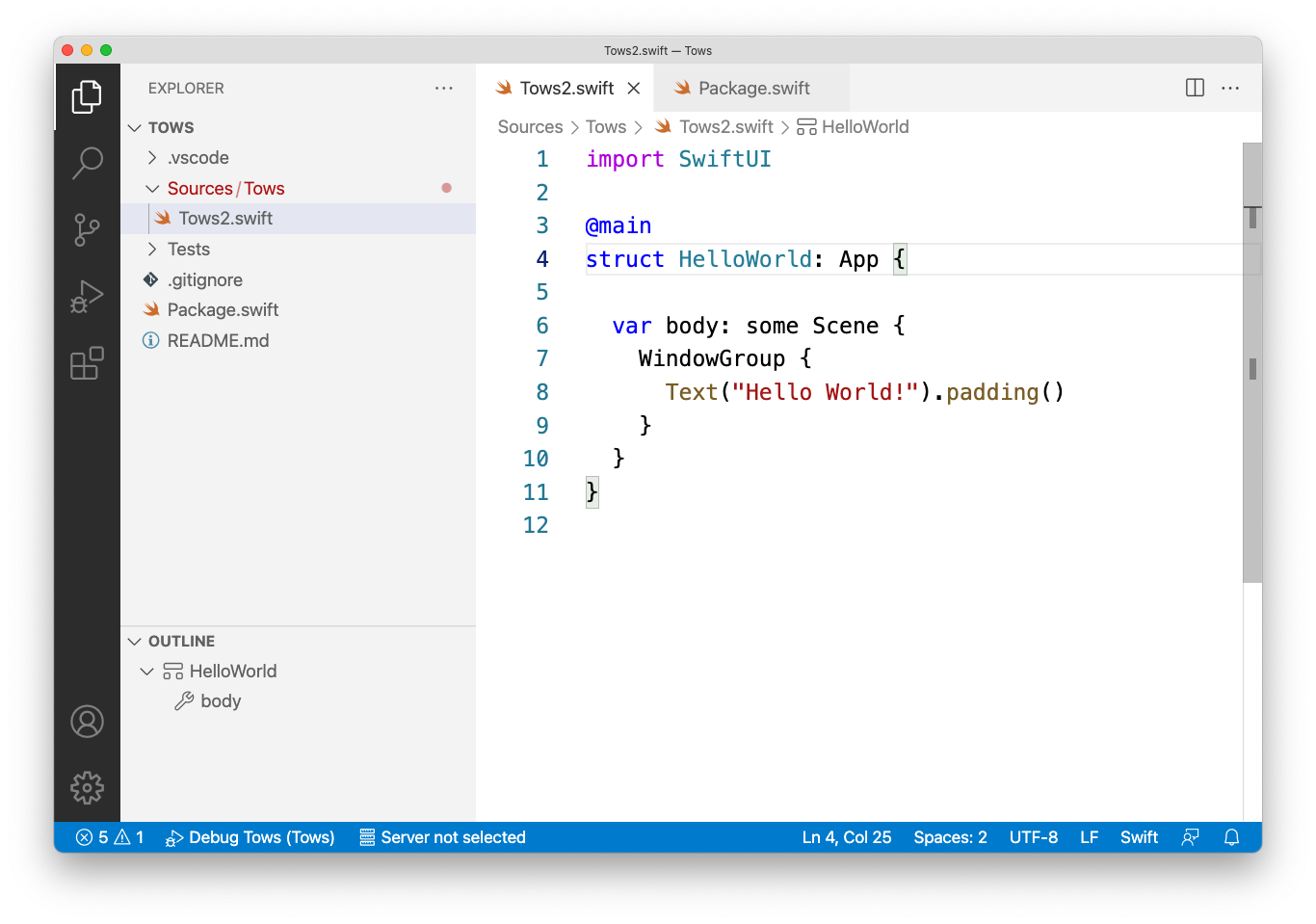The image size is (1316, 924).
Task: Click "Hello World!" string on line 8
Action: click(825, 392)
